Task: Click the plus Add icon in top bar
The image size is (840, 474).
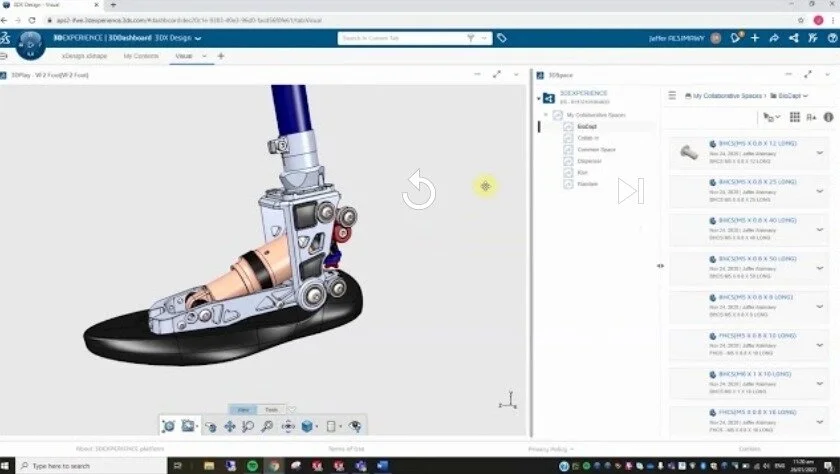Action: 755,37
